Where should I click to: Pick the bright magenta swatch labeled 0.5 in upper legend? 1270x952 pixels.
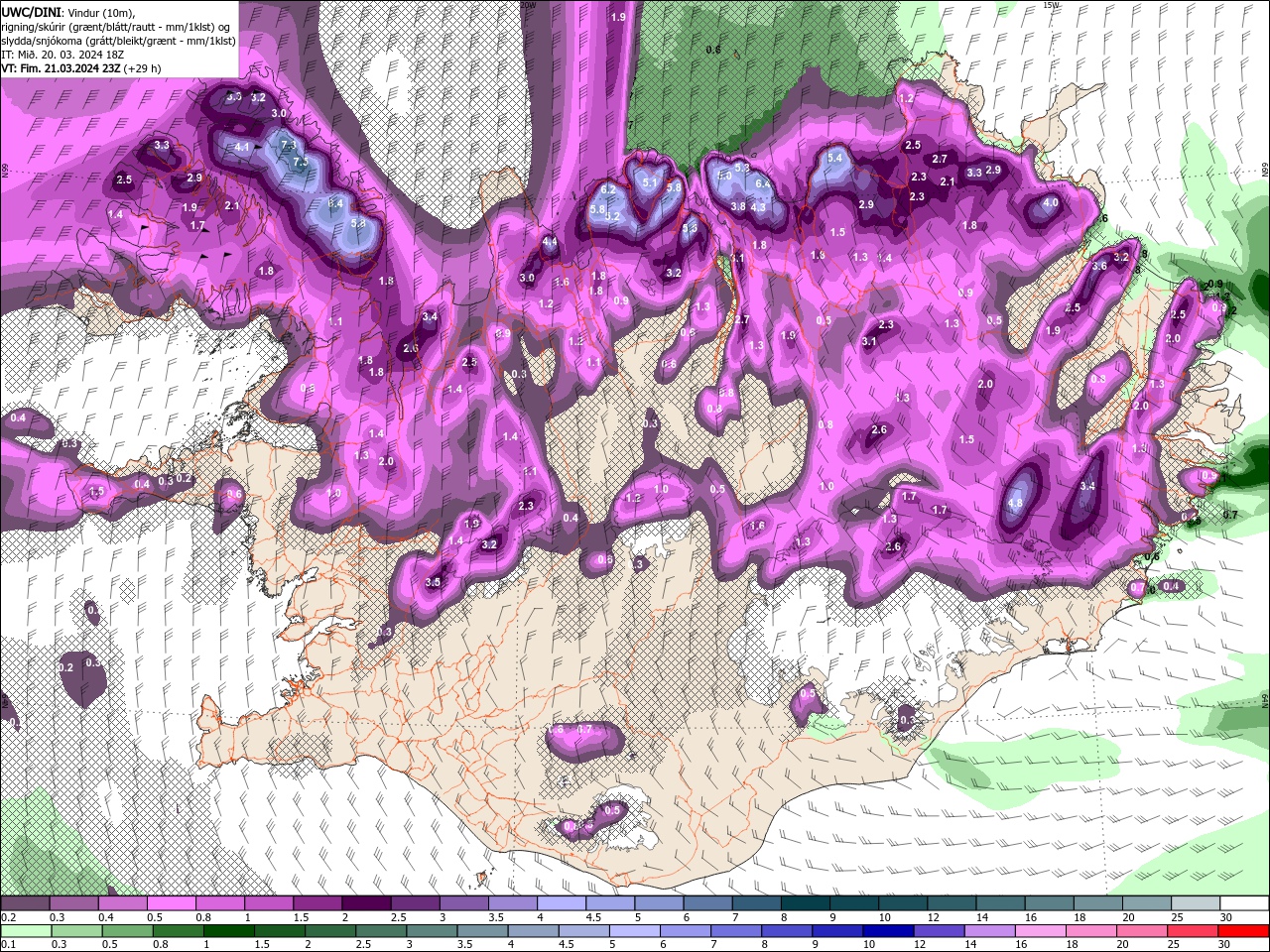coord(172,903)
